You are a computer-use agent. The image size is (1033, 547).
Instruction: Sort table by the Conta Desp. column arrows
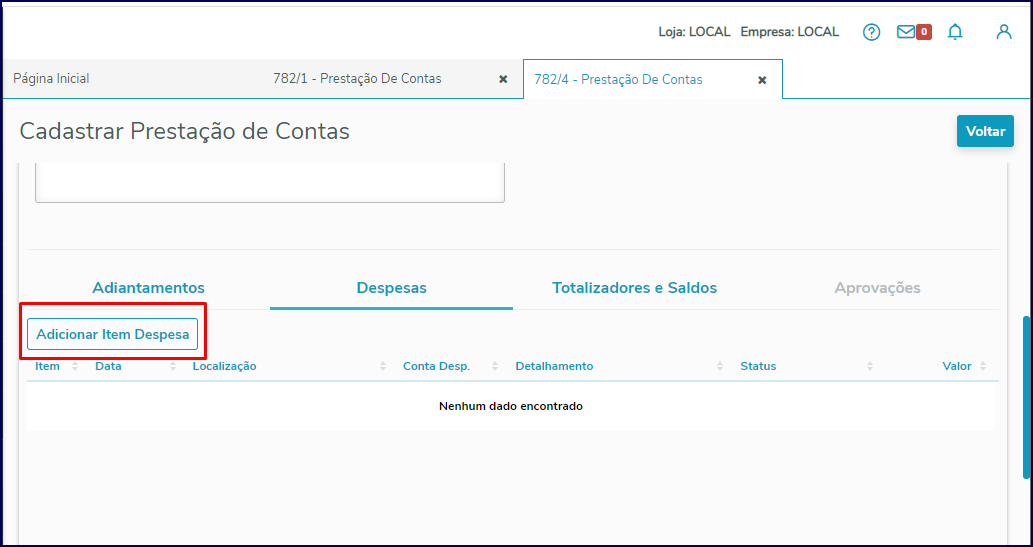(x=495, y=366)
